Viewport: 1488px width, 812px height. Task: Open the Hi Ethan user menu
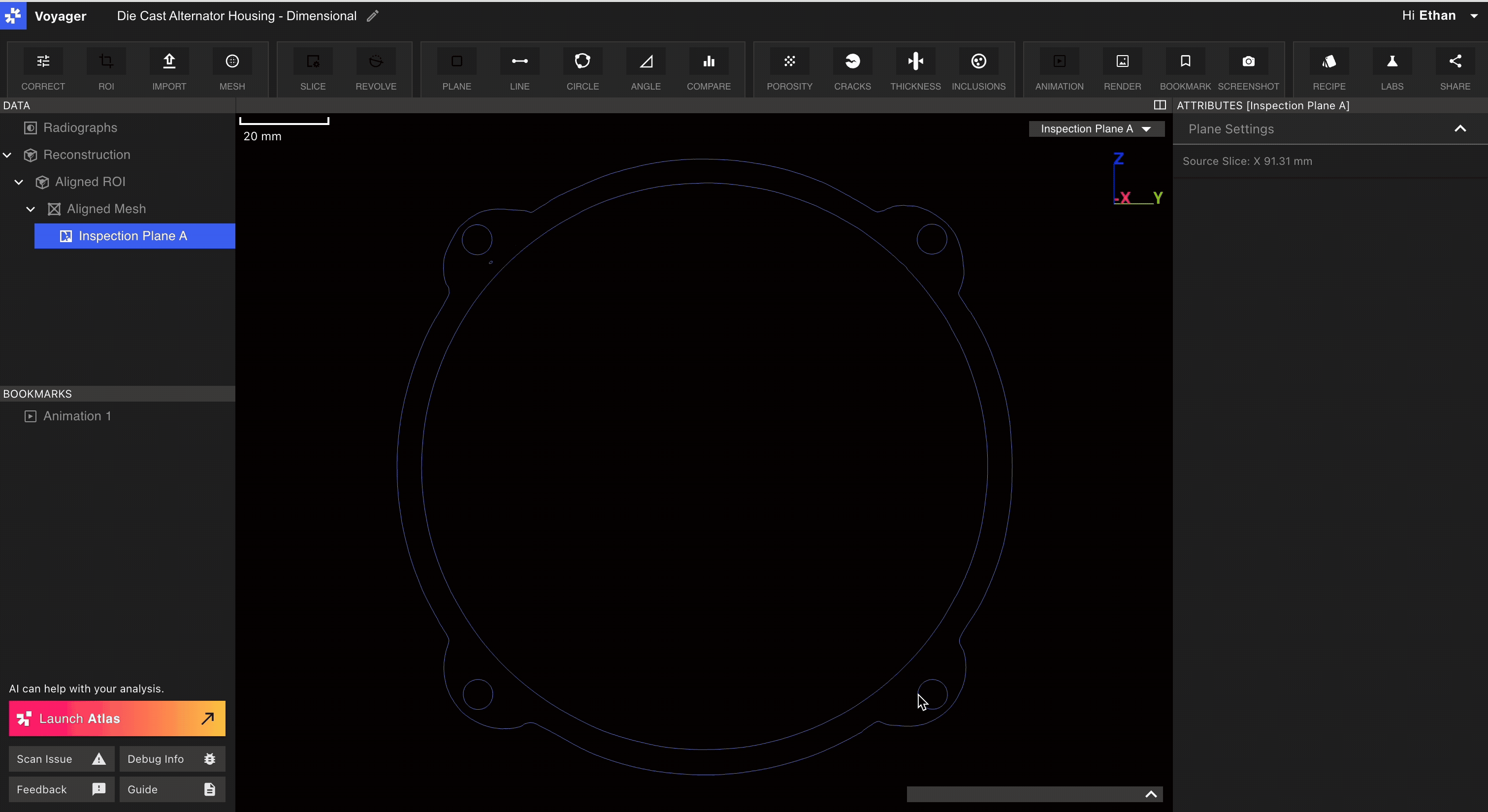tap(1438, 16)
